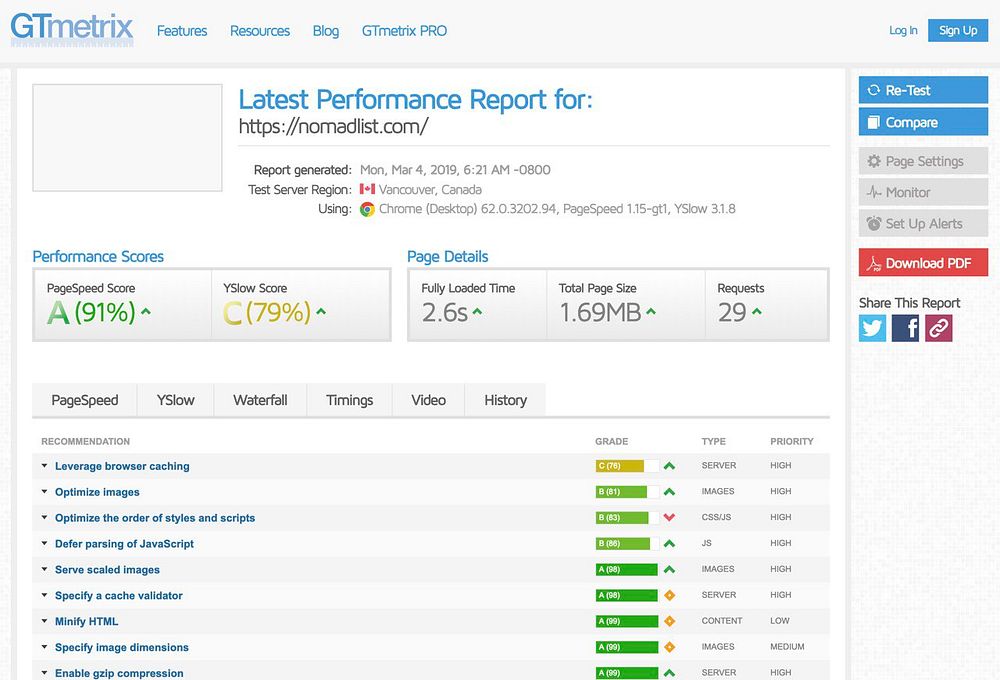Open the Compare report option

click(x=923, y=122)
